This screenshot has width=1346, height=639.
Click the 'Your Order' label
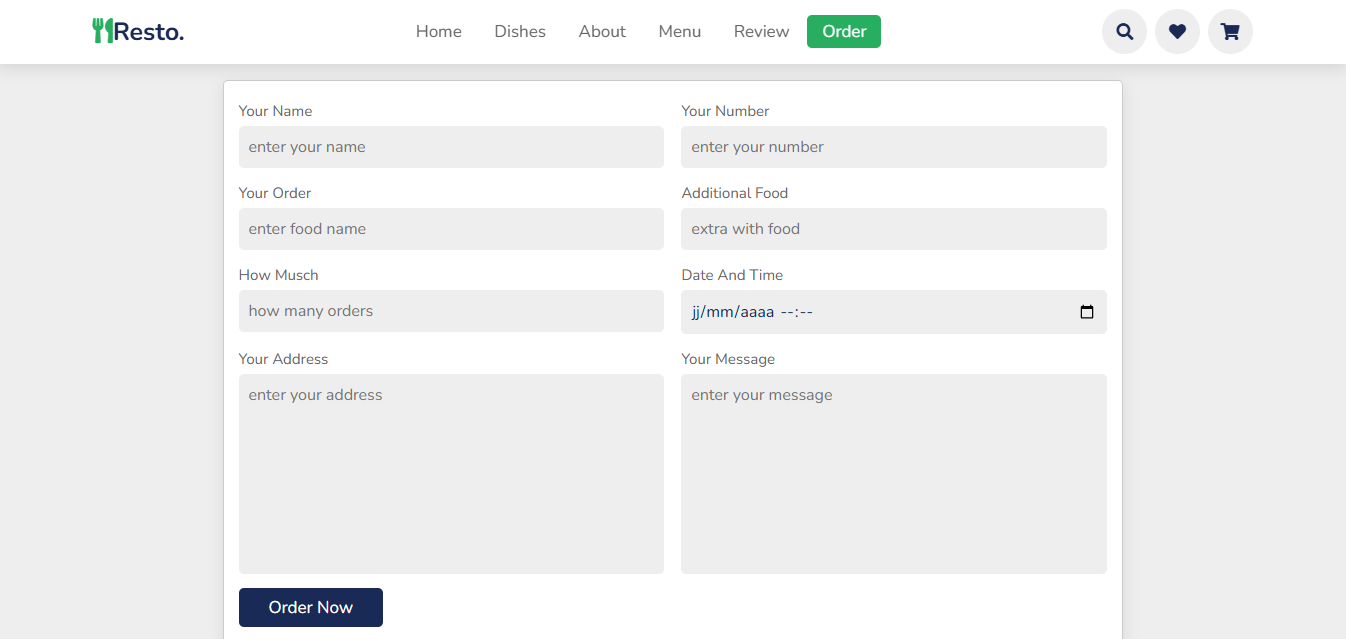(275, 193)
